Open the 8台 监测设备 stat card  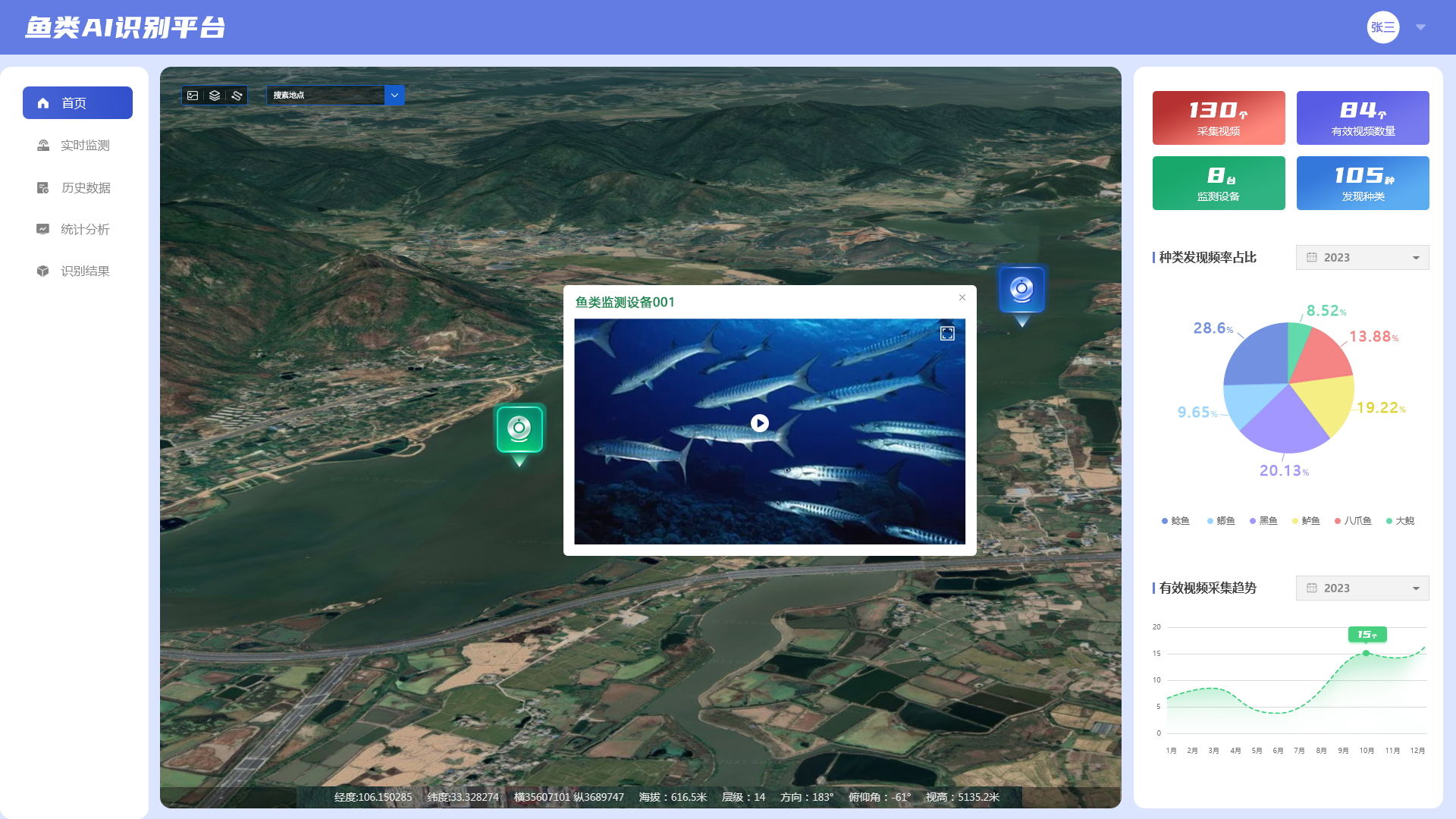pos(1219,183)
